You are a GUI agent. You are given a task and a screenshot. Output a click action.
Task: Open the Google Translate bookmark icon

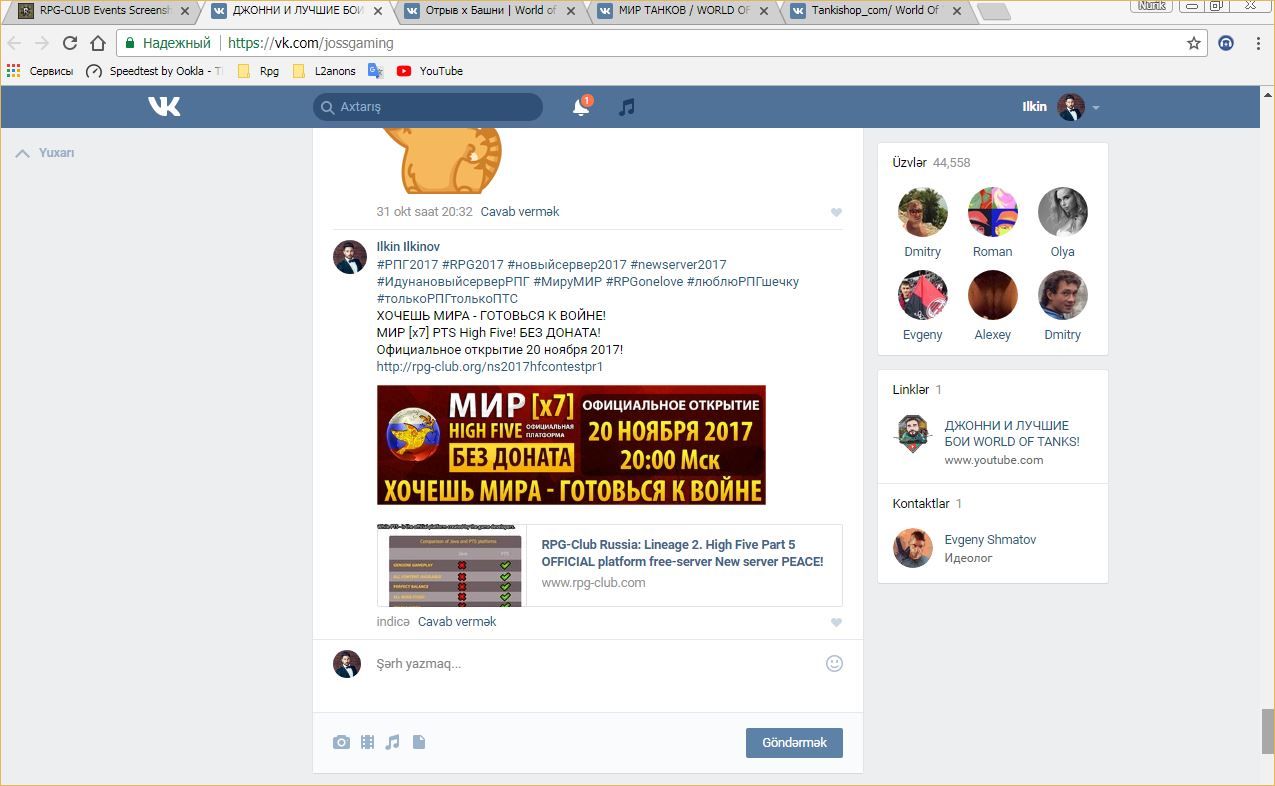tap(375, 71)
